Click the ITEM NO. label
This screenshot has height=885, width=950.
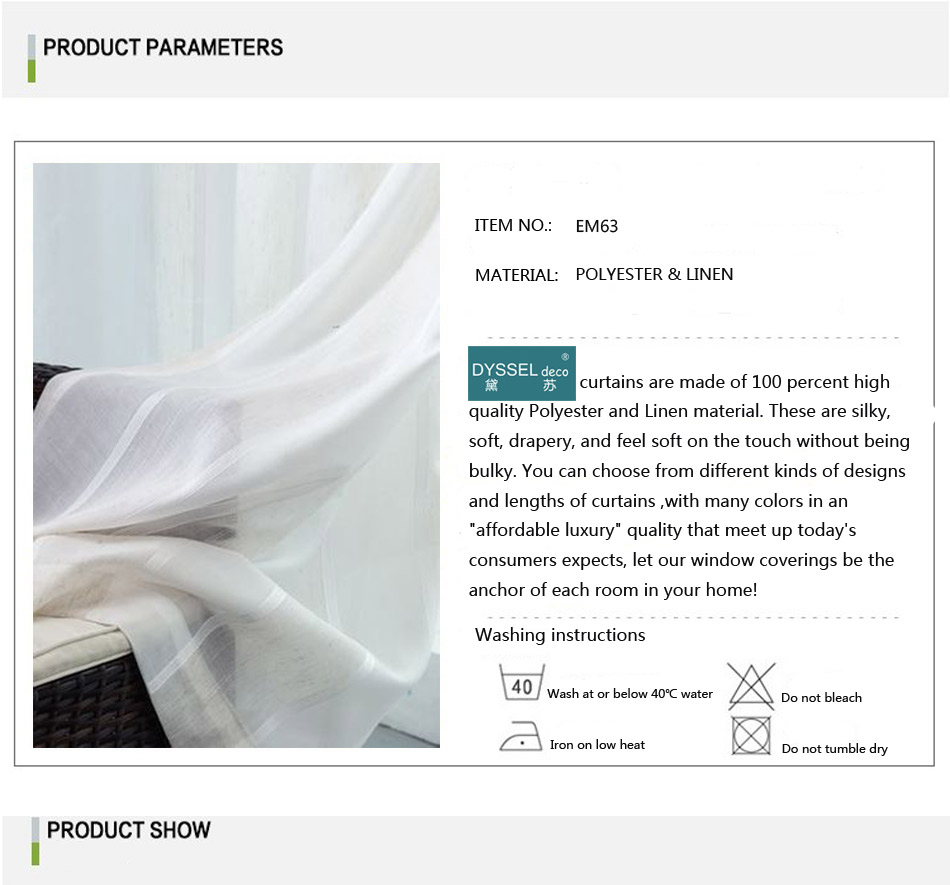pyautogui.click(x=513, y=226)
